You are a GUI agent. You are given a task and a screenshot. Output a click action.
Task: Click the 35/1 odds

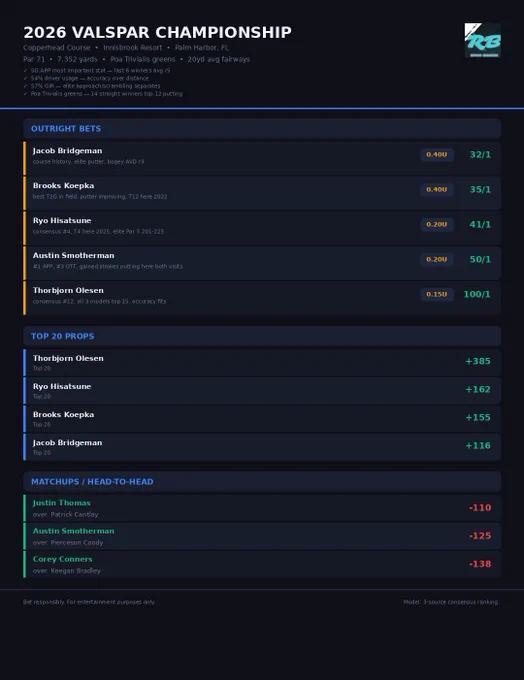pos(480,190)
